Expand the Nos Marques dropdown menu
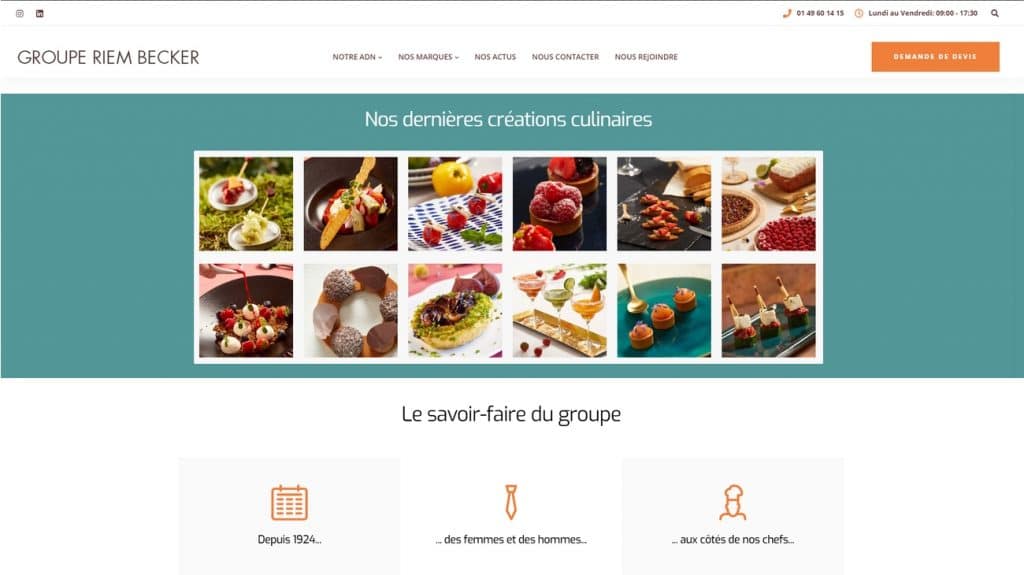 click(x=428, y=57)
